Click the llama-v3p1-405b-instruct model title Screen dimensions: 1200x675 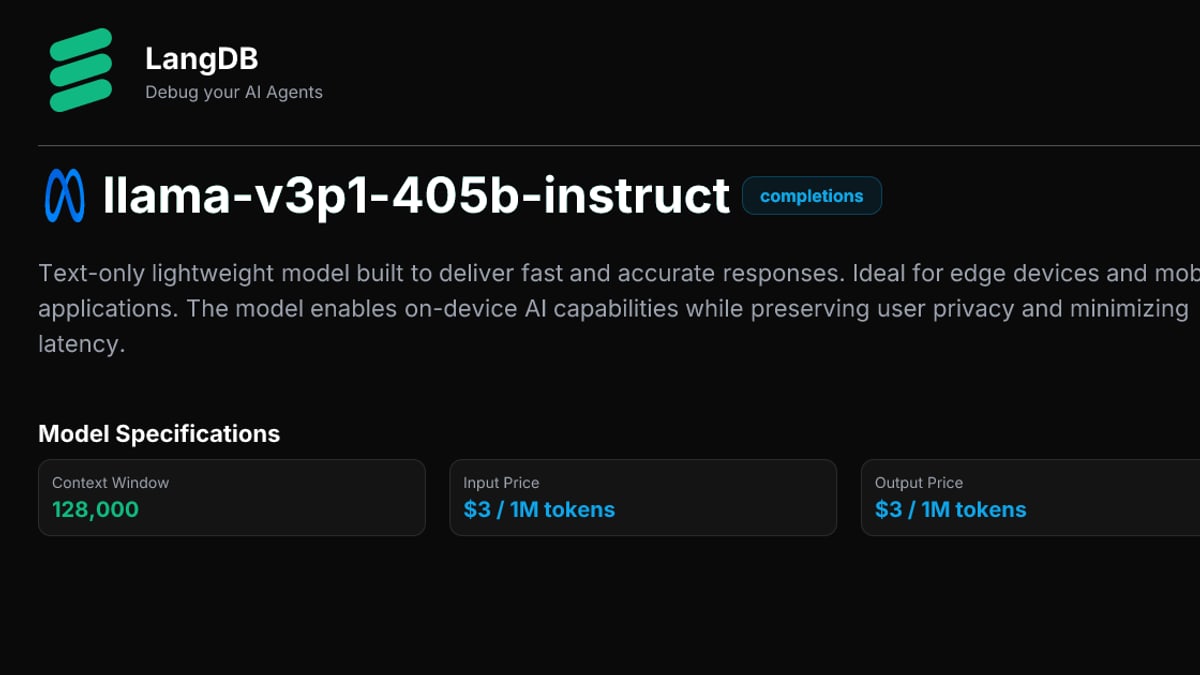tap(416, 196)
